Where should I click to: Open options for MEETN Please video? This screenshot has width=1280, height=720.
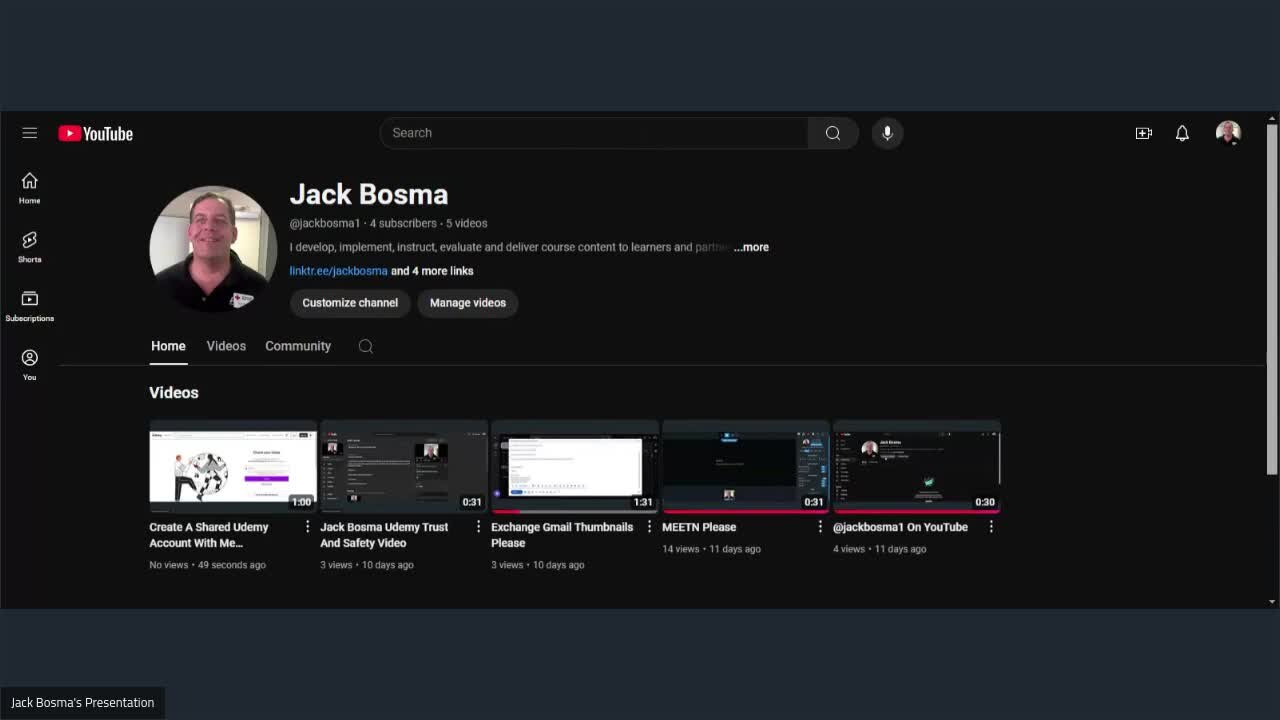820,527
